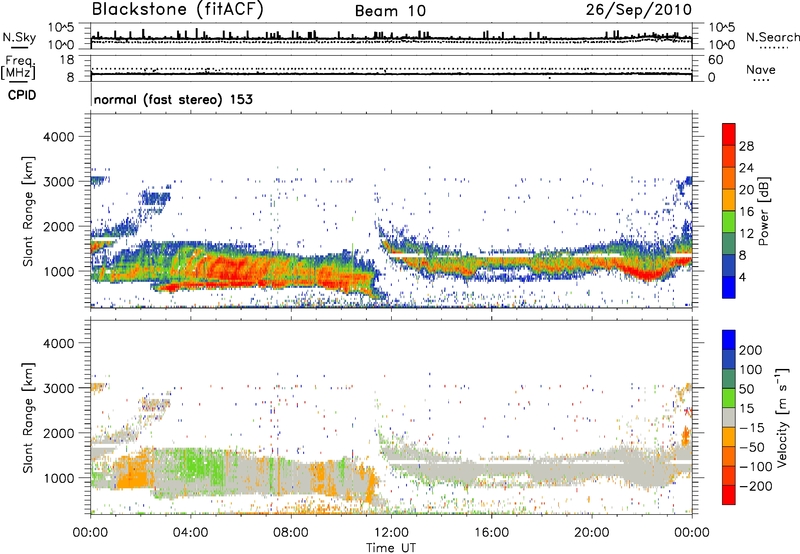The image size is (800, 554).
Task: Select the "Time UT" axis label
Action: [391, 548]
